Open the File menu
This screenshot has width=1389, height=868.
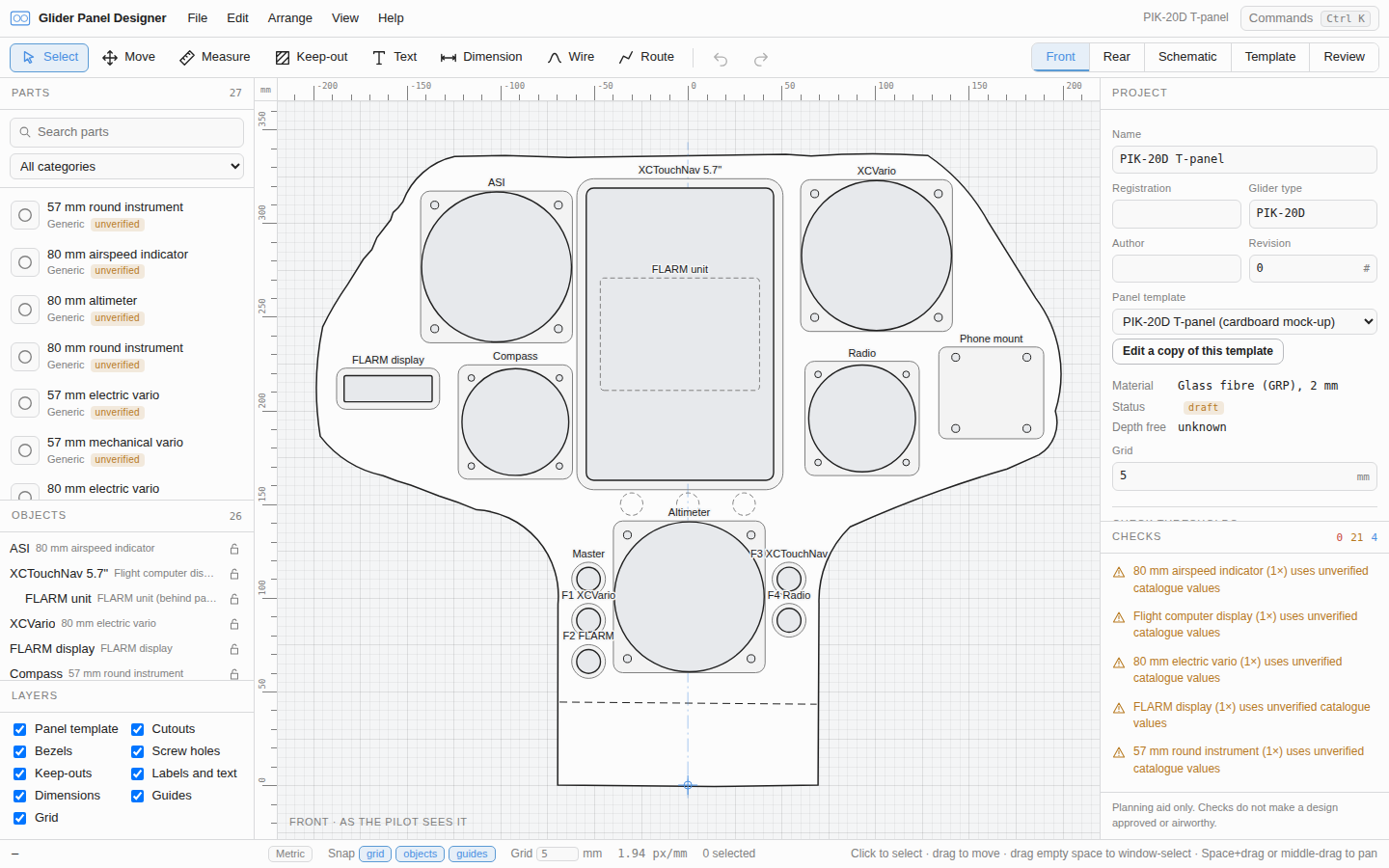tap(198, 18)
